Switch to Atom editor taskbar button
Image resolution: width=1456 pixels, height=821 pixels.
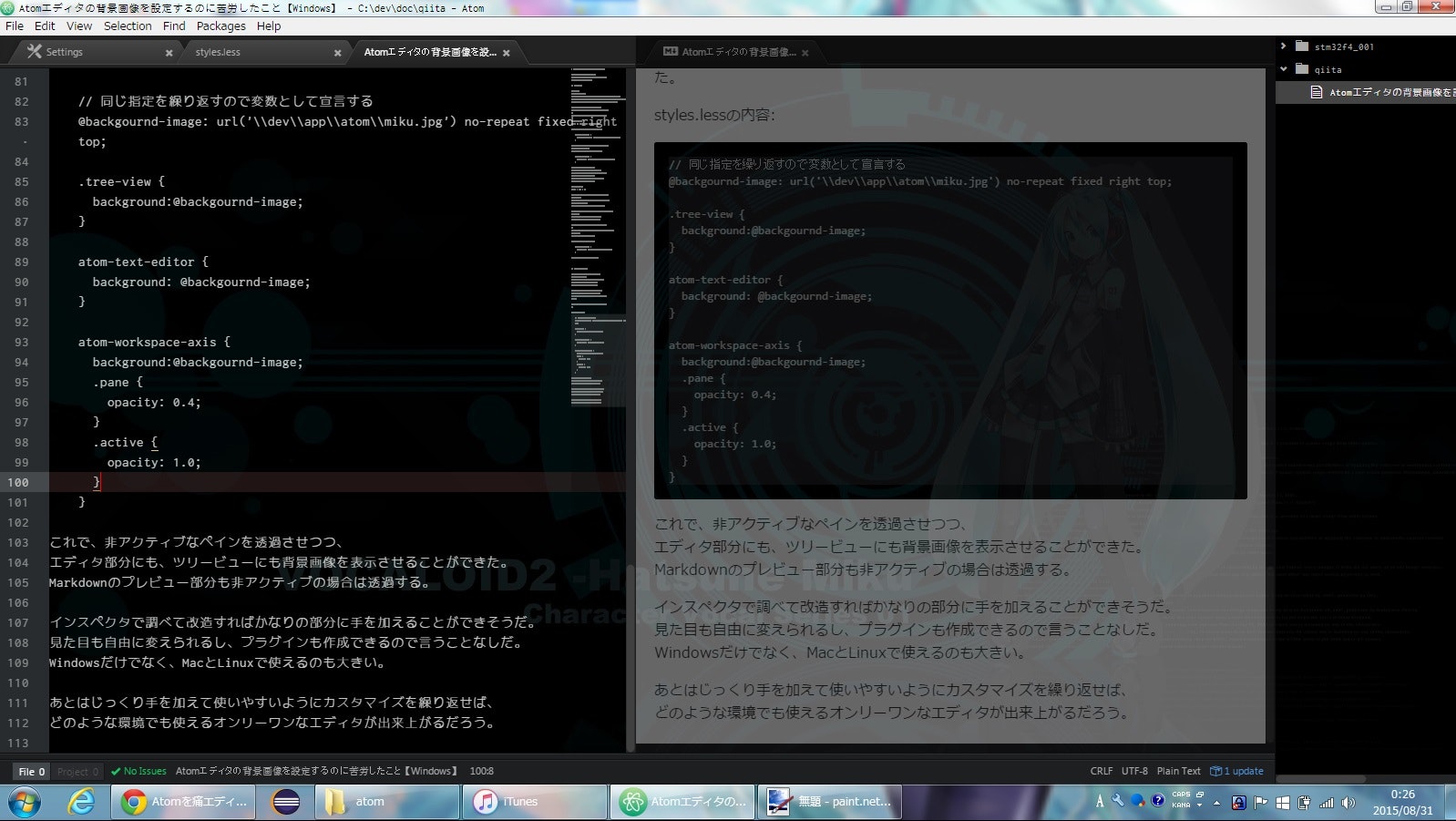(682, 802)
